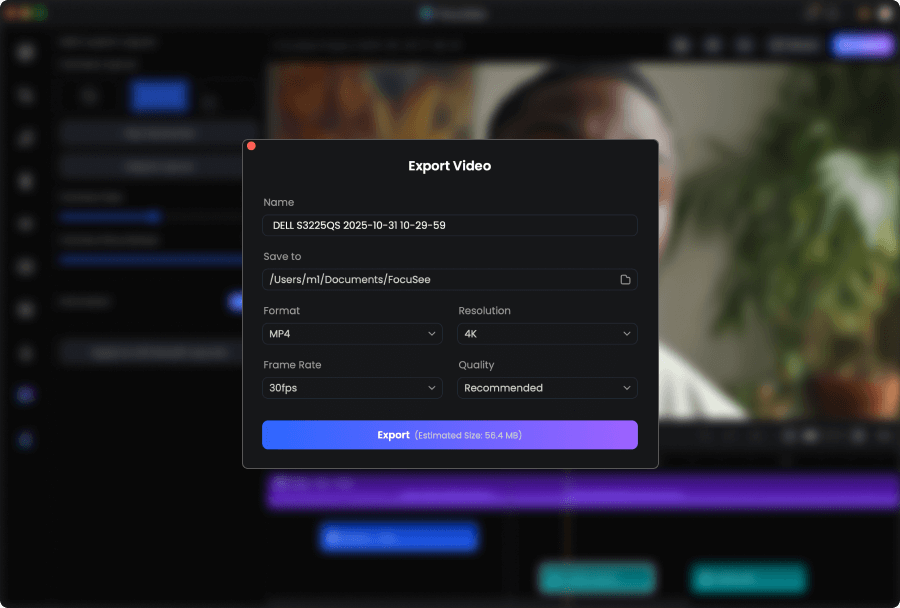The height and width of the screenshot is (608, 900).
Task: Click the topmost icon in the left sidebar
Action: [26, 52]
